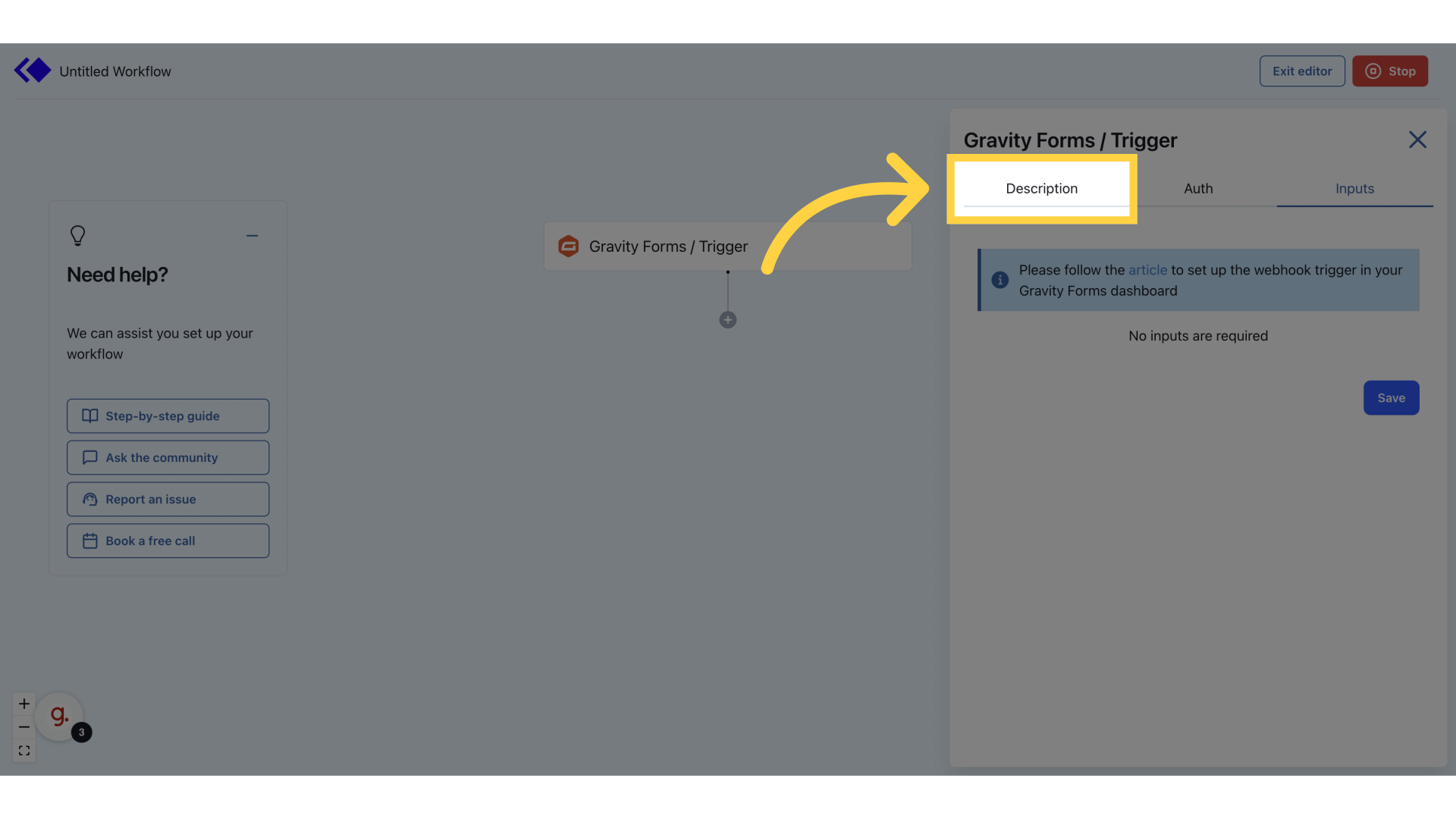Click Exit editor
The height and width of the screenshot is (819, 1456).
pyautogui.click(x=1302, y=71)
